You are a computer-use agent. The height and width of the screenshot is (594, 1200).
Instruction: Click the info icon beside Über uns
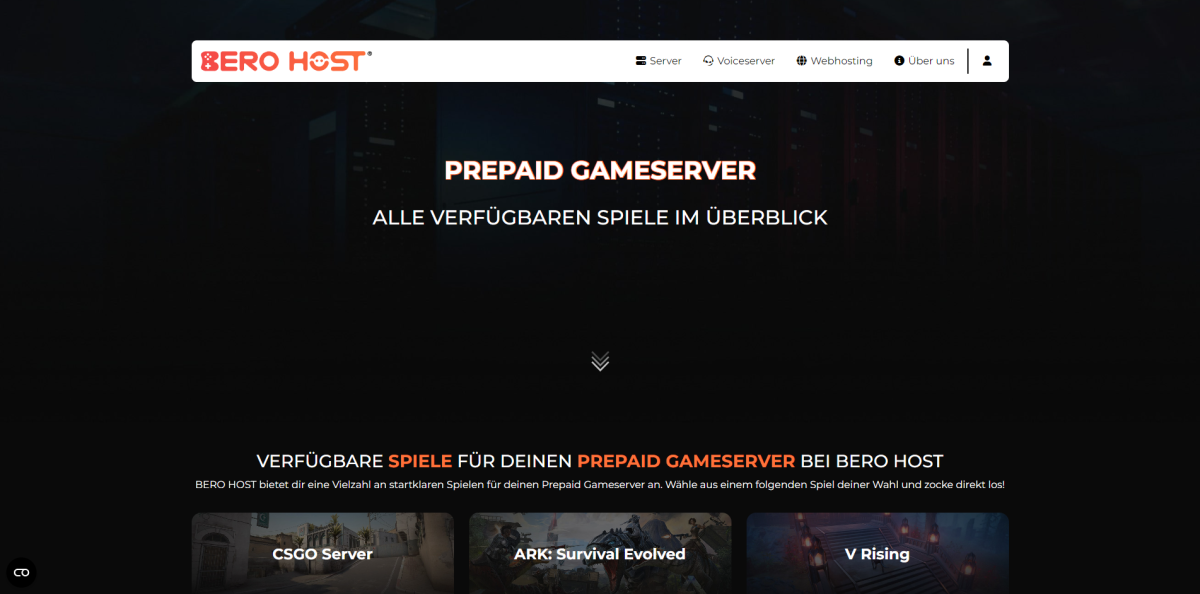[x=899, y=61]
